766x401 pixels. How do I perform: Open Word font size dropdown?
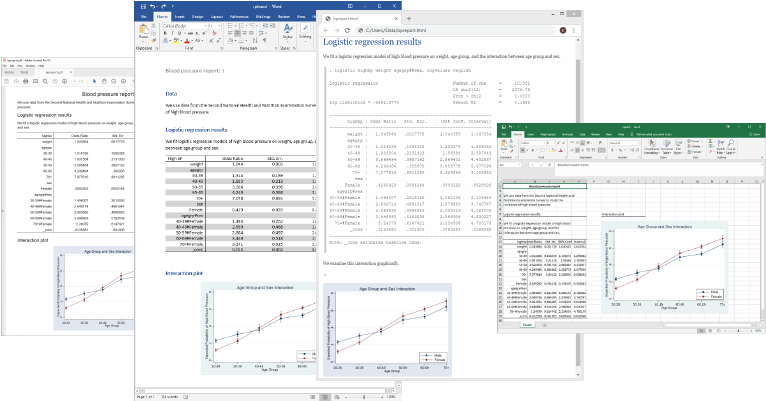pyautogui.click(x=219, y=25)
